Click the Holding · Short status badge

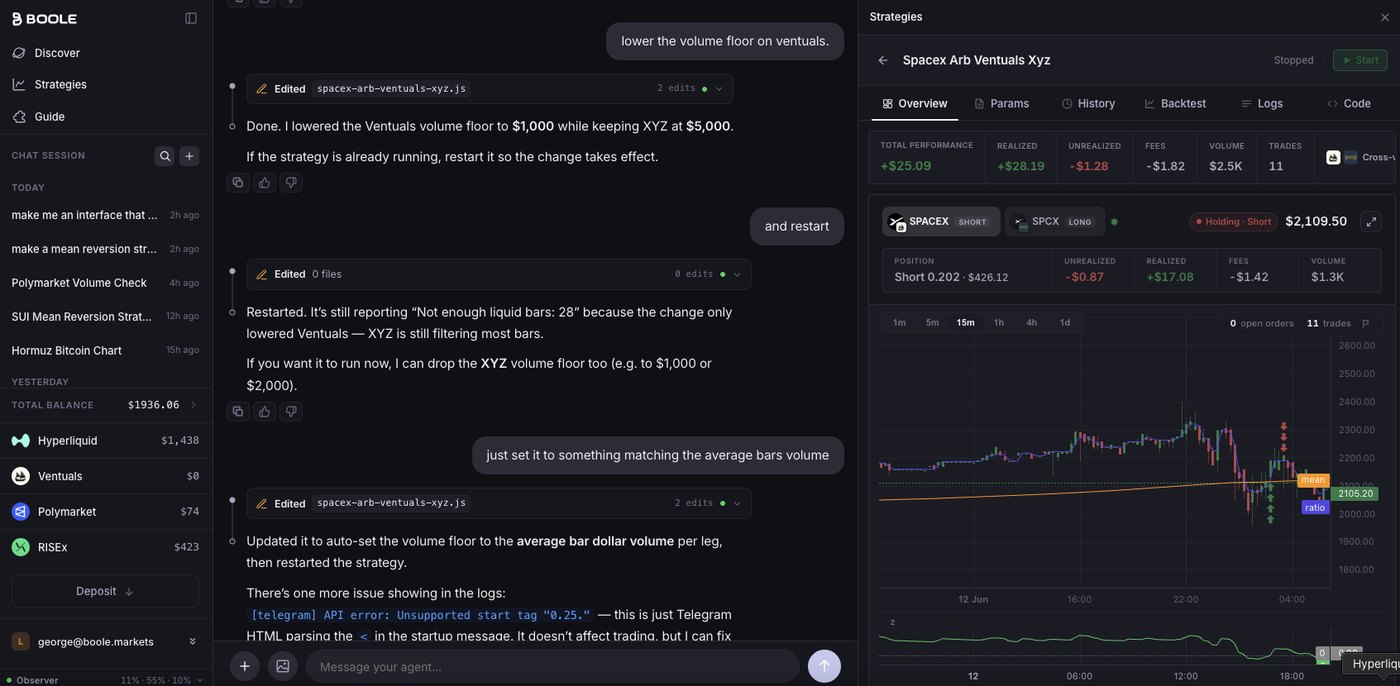[x=1233, y=222]
